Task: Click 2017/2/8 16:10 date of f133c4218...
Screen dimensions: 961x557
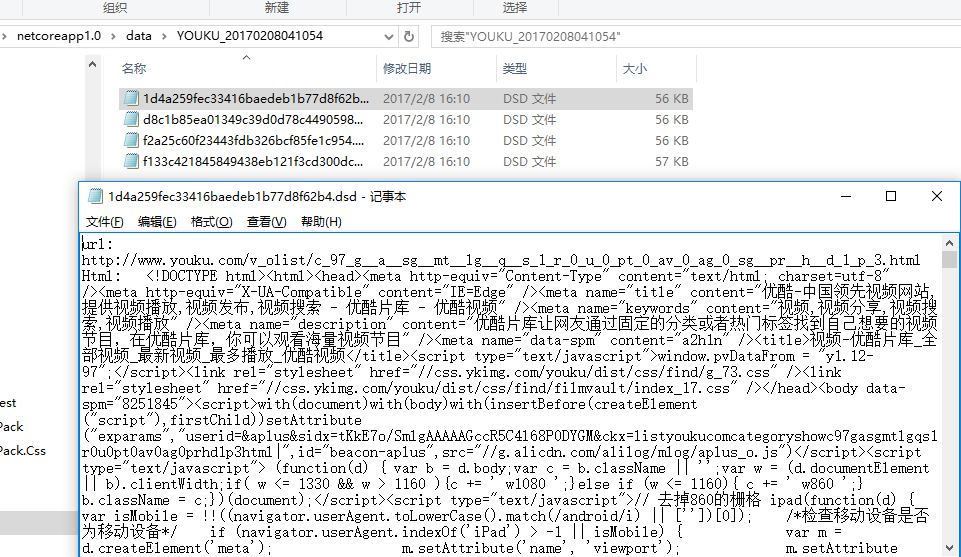Action: pos(427,161)
